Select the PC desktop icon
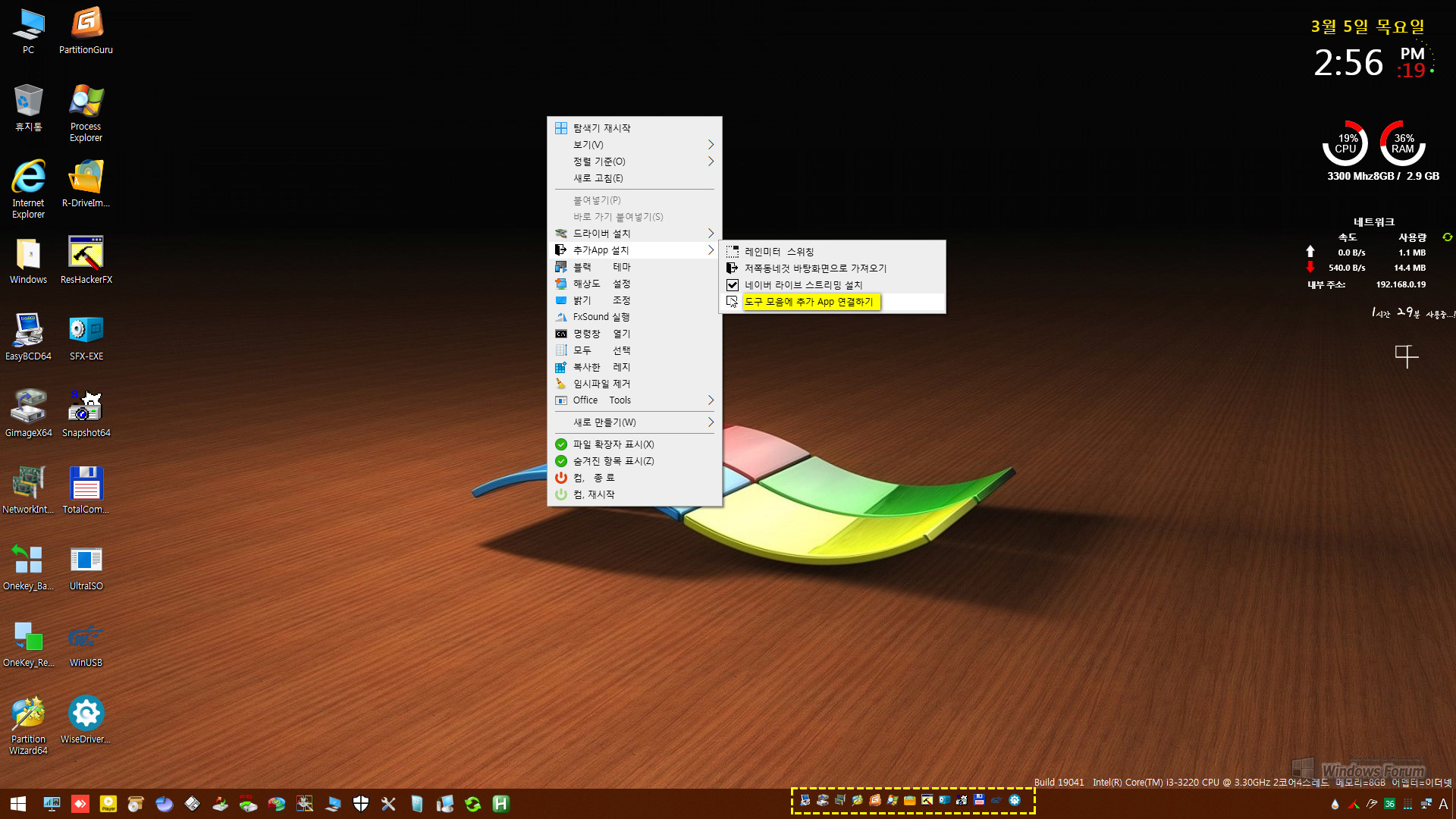Image resolution: width=1456 pixels, height=819 pixels. point(28,30)
